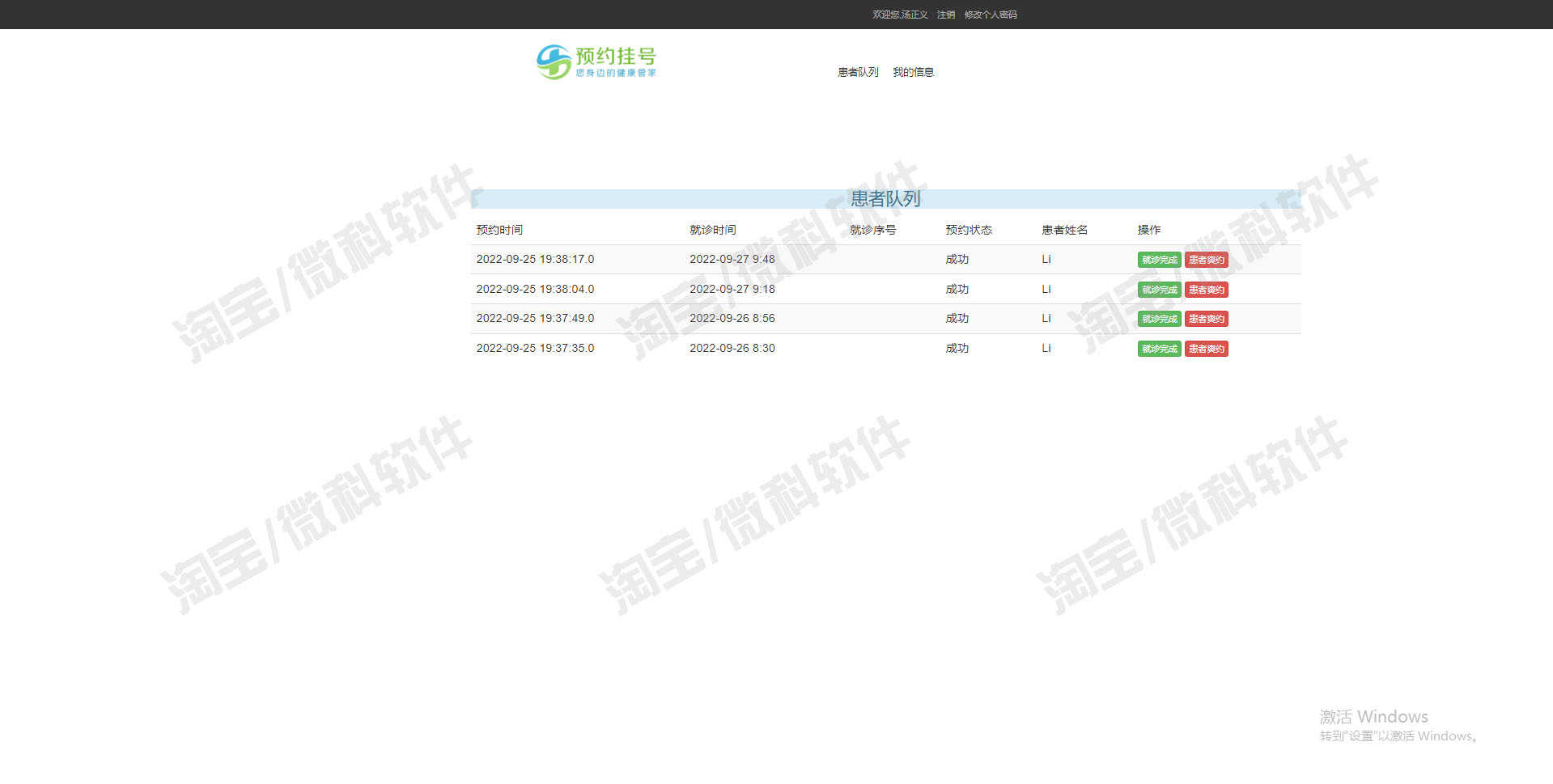
Task: Click patient name Li in the 8:56 row
Action: (1046, 318)
